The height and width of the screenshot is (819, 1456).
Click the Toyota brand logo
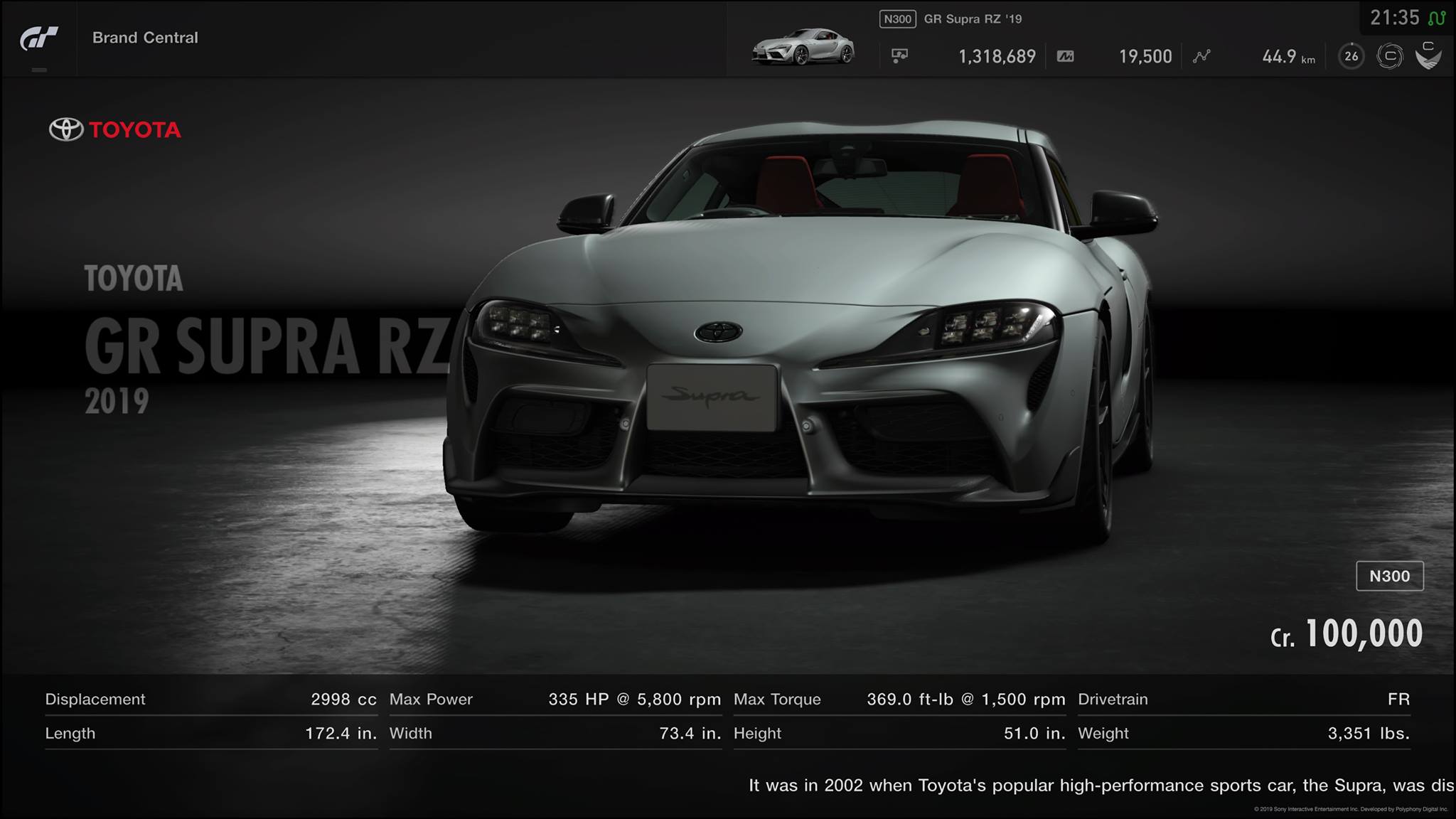tap(115, 129)
